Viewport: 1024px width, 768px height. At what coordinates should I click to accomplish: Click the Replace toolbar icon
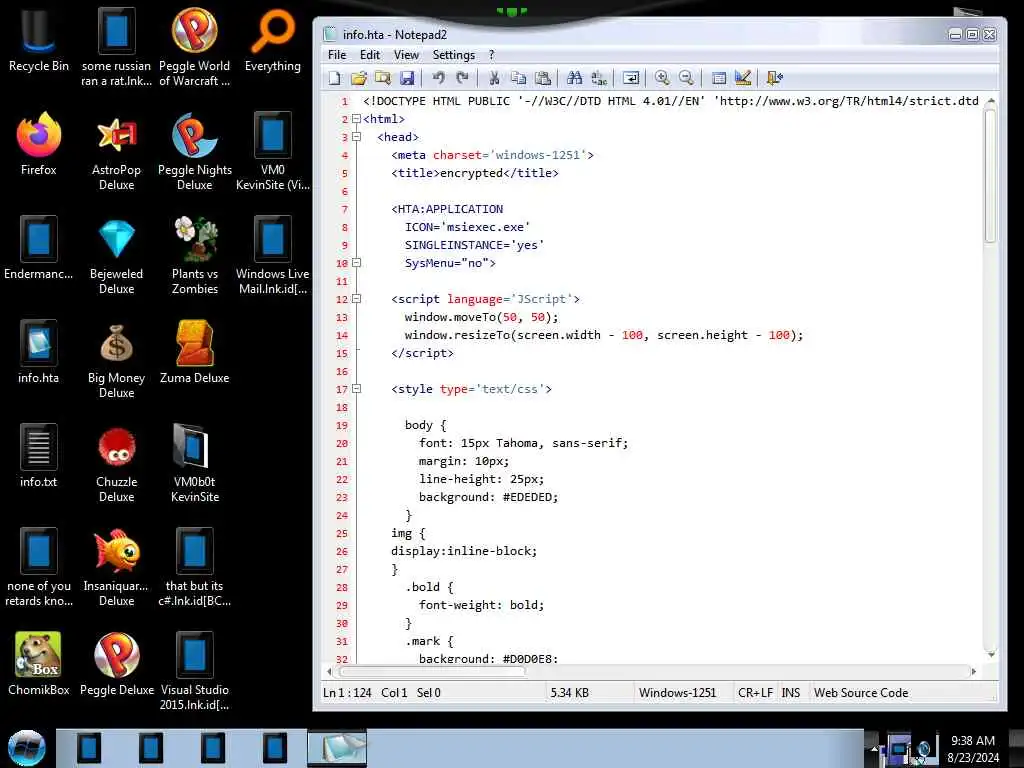pyautogui.click(x=599, y=78)
